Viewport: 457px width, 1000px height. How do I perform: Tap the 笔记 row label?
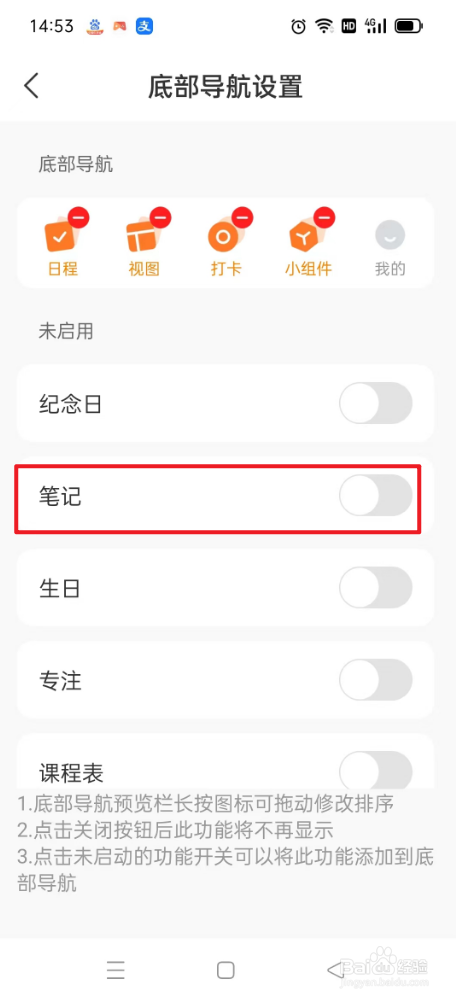[61, 496]
